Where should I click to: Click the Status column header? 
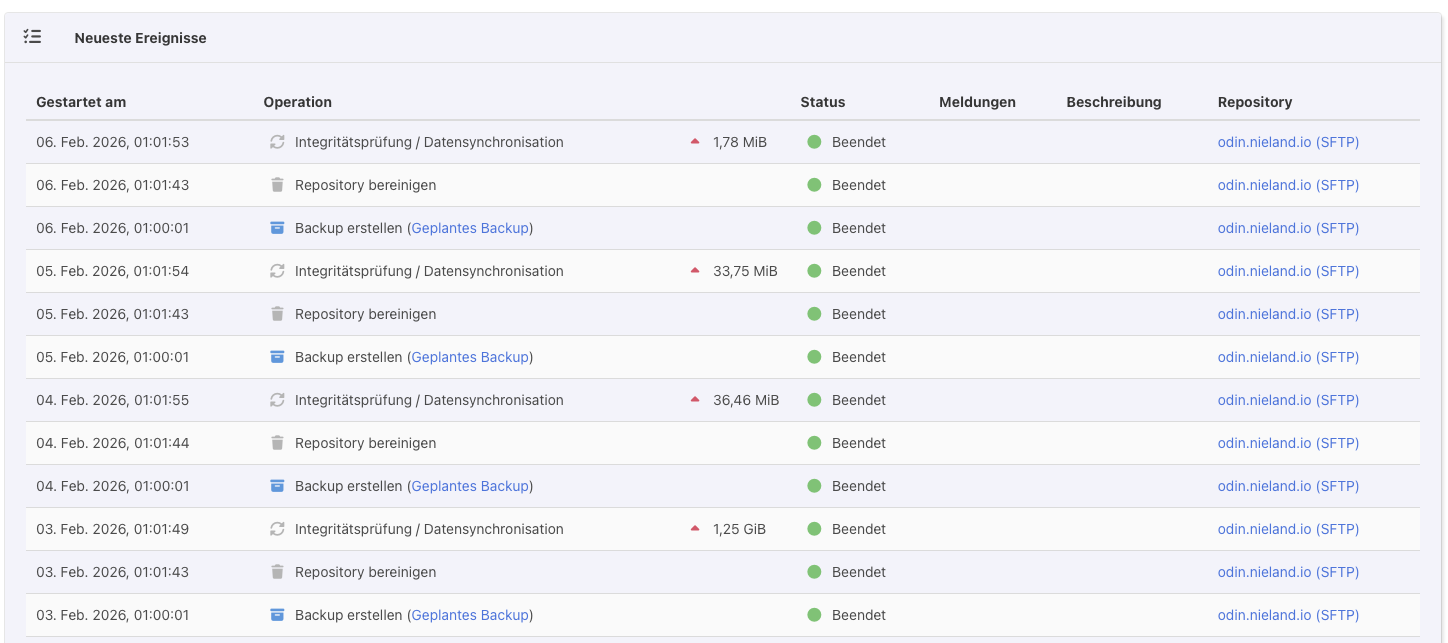[822, 102]
